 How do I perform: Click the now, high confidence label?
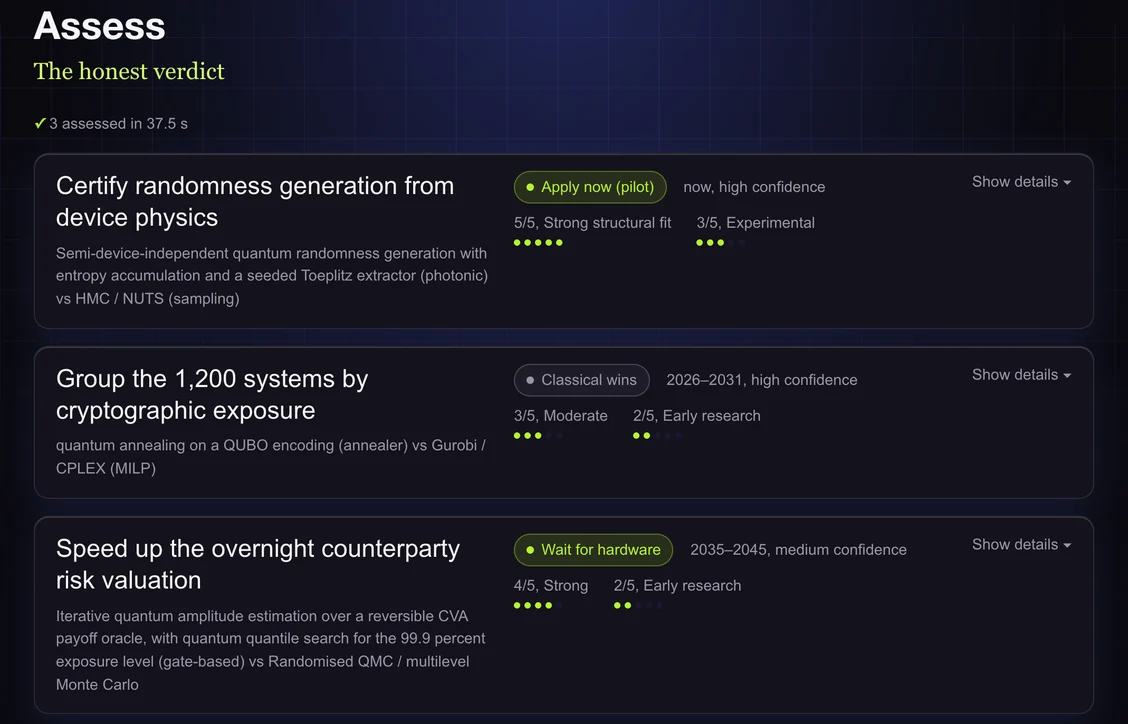click(x=754, y=187)
